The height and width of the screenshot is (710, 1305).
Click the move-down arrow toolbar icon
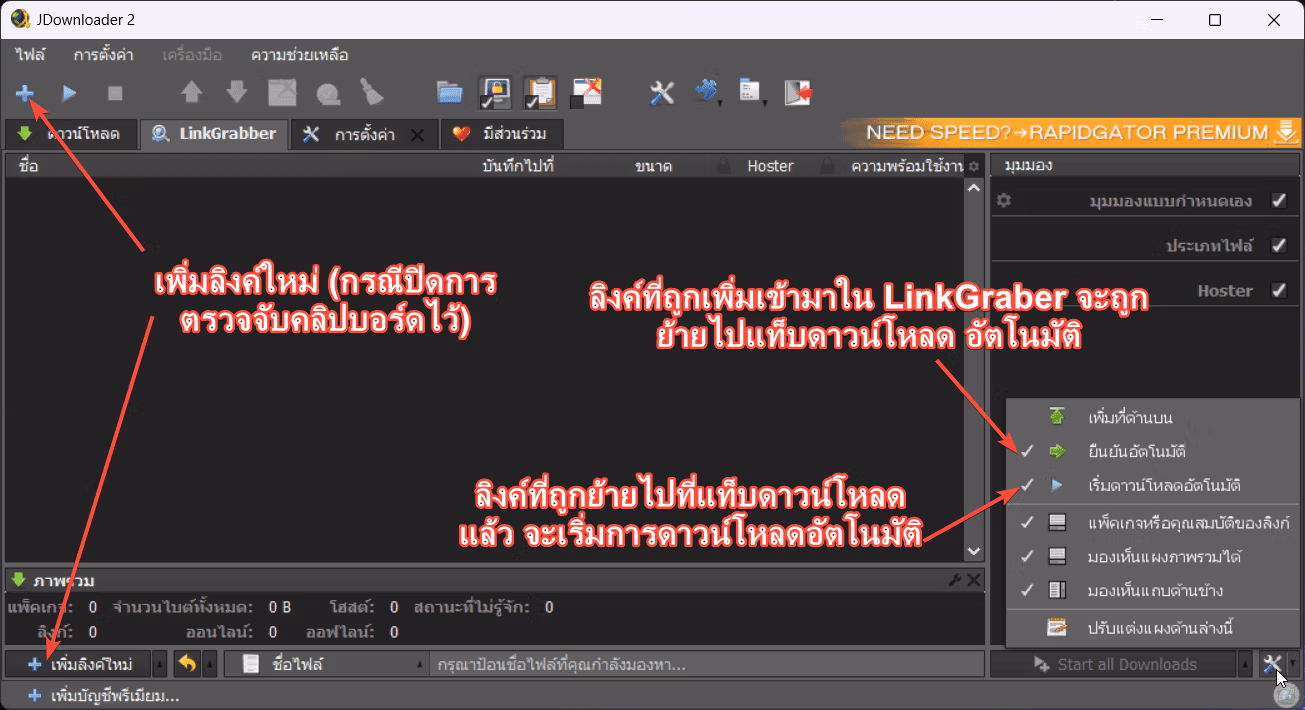pos(237,93)
